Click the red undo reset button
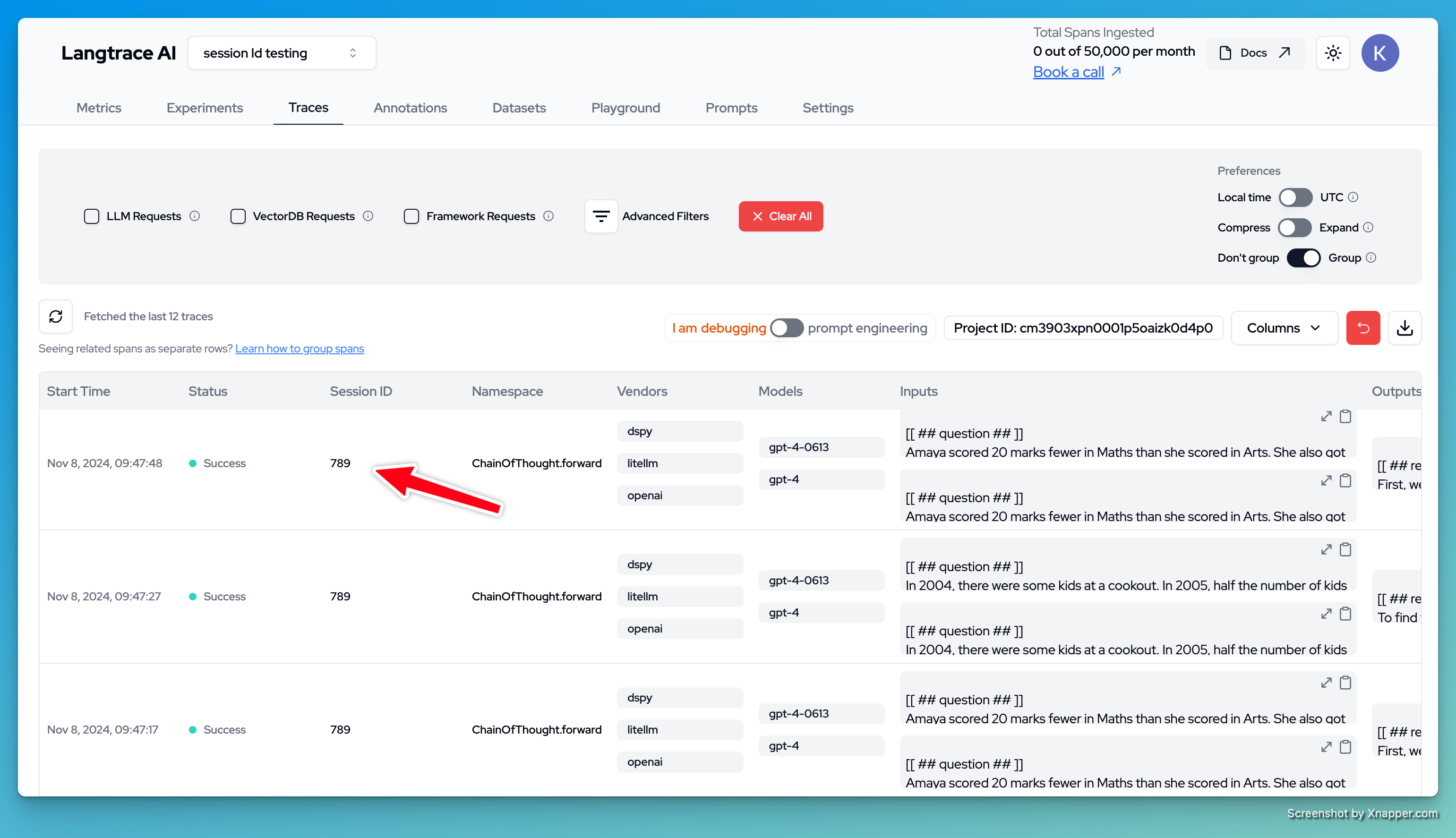Viewport: 1456px width, 838px height. [x=1363, y=327]
